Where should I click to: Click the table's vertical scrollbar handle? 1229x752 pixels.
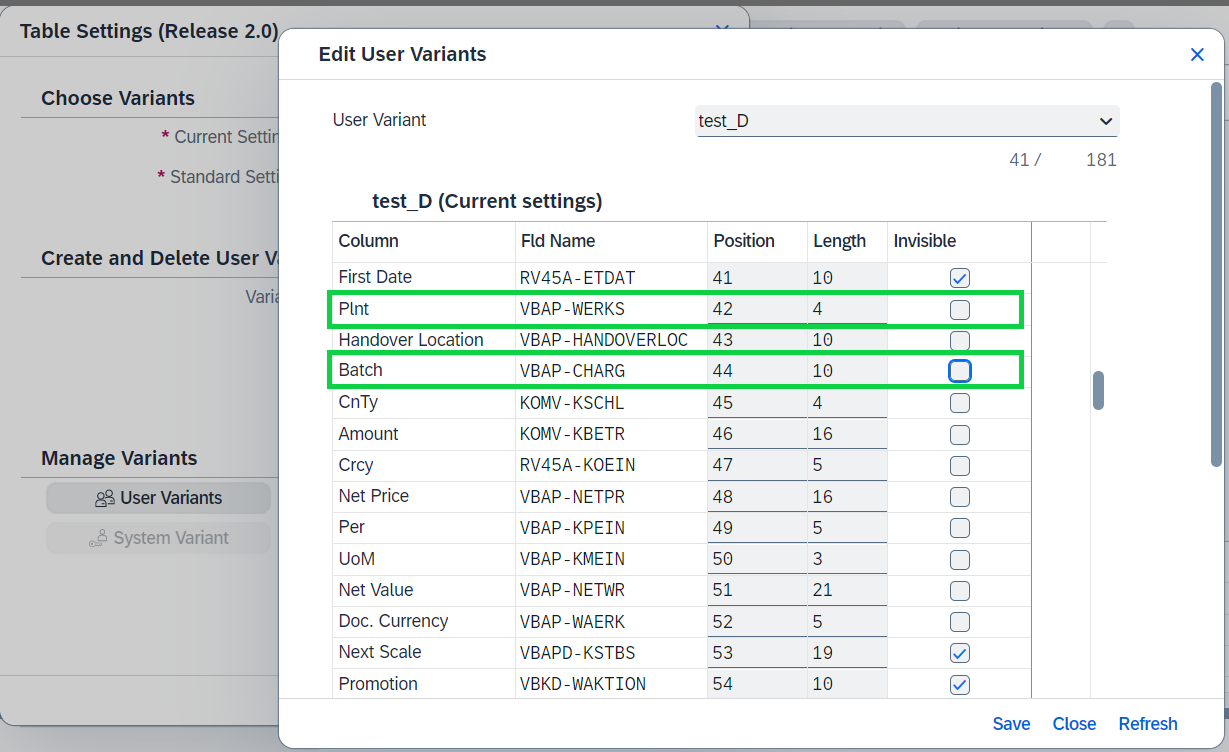coord(1098,390)
